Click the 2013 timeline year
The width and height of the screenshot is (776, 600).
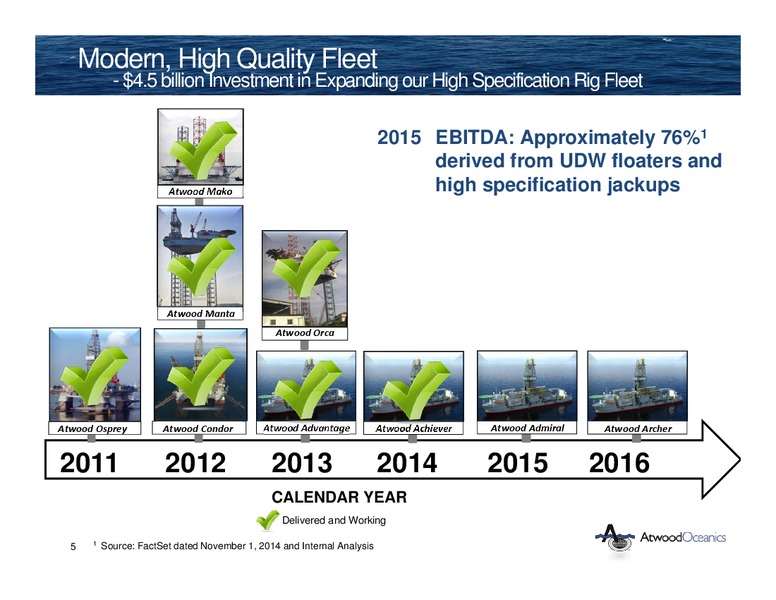tap(301, 463)
